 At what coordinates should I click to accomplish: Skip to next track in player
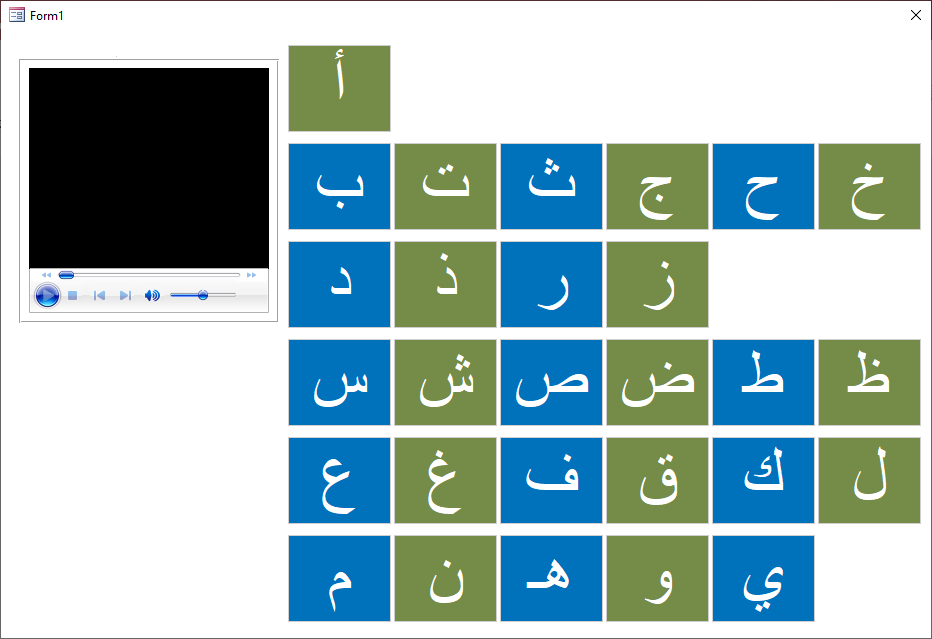click(125, 295)
